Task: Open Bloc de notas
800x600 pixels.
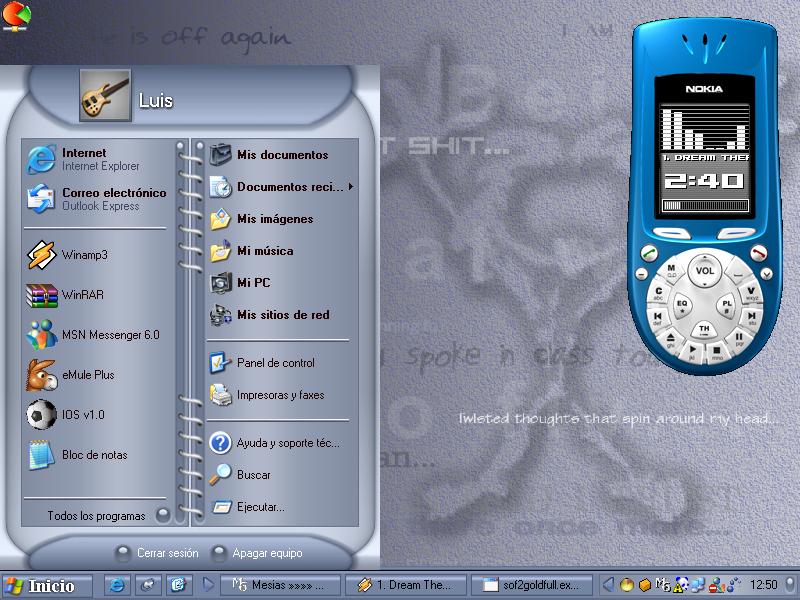Action: (96, 455)
